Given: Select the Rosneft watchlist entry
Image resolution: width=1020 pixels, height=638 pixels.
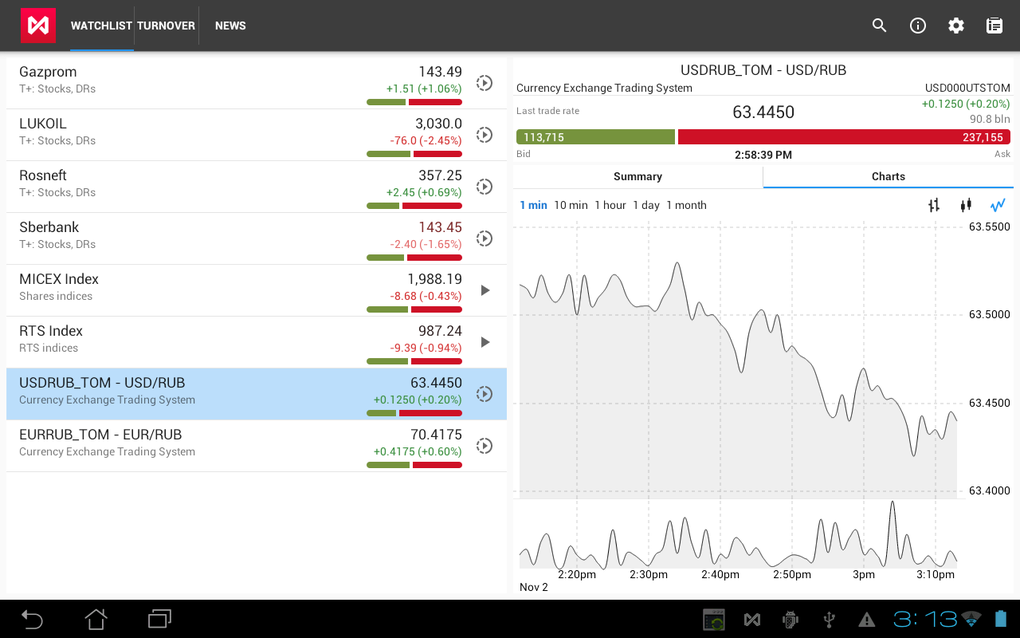Looking at the screenshot, I should [256, 187].
